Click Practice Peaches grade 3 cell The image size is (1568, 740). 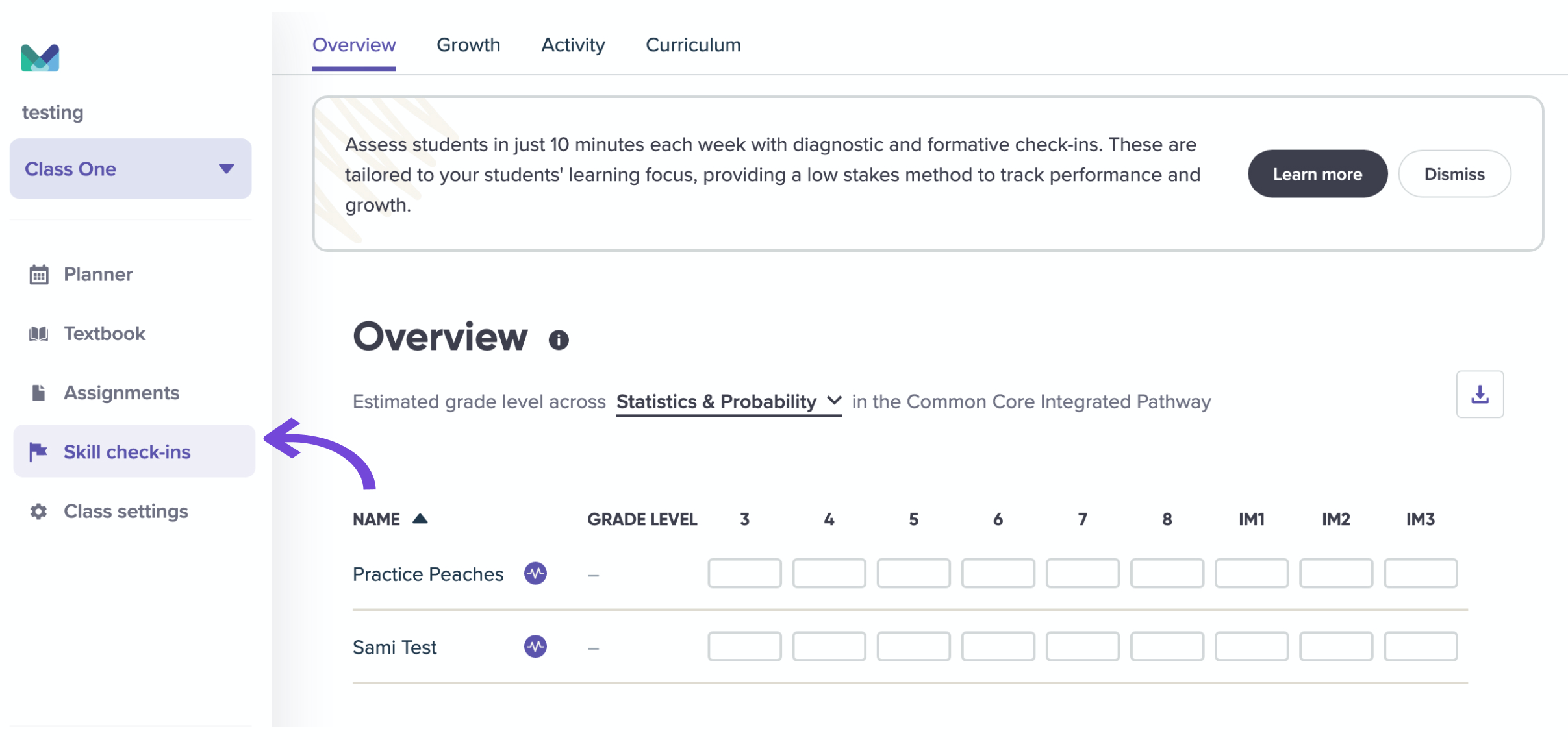coord(744,573)
